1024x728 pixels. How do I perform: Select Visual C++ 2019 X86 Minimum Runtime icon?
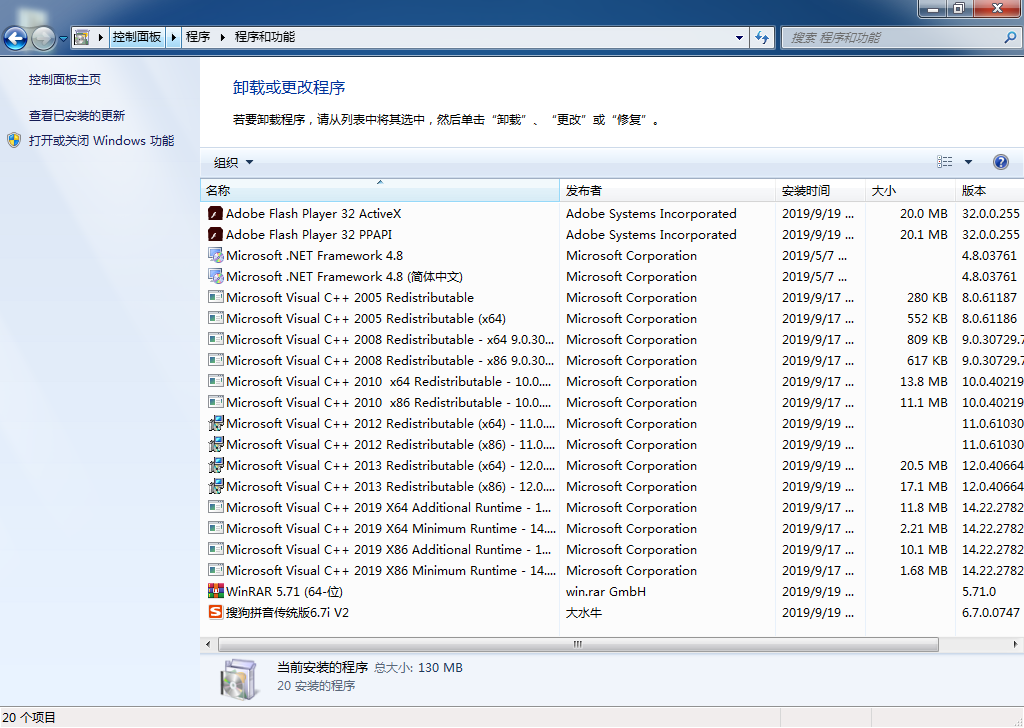216,570
